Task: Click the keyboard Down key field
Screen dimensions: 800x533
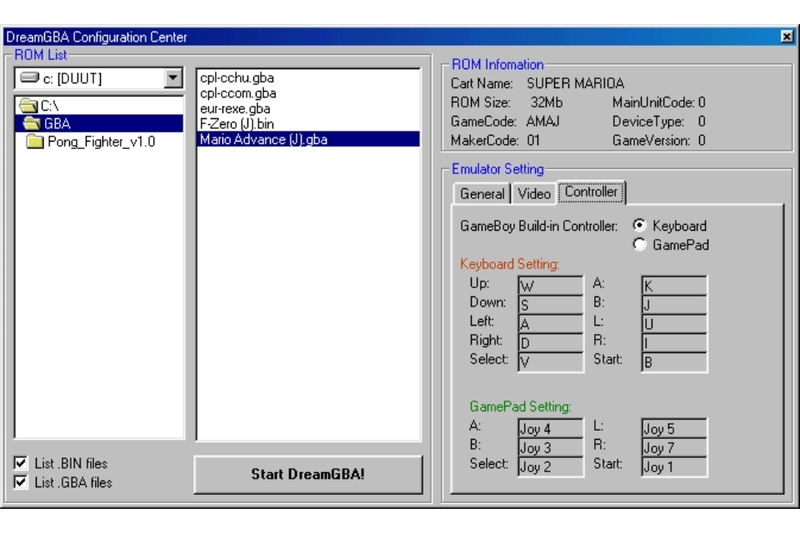Action: tap(551, 304)
